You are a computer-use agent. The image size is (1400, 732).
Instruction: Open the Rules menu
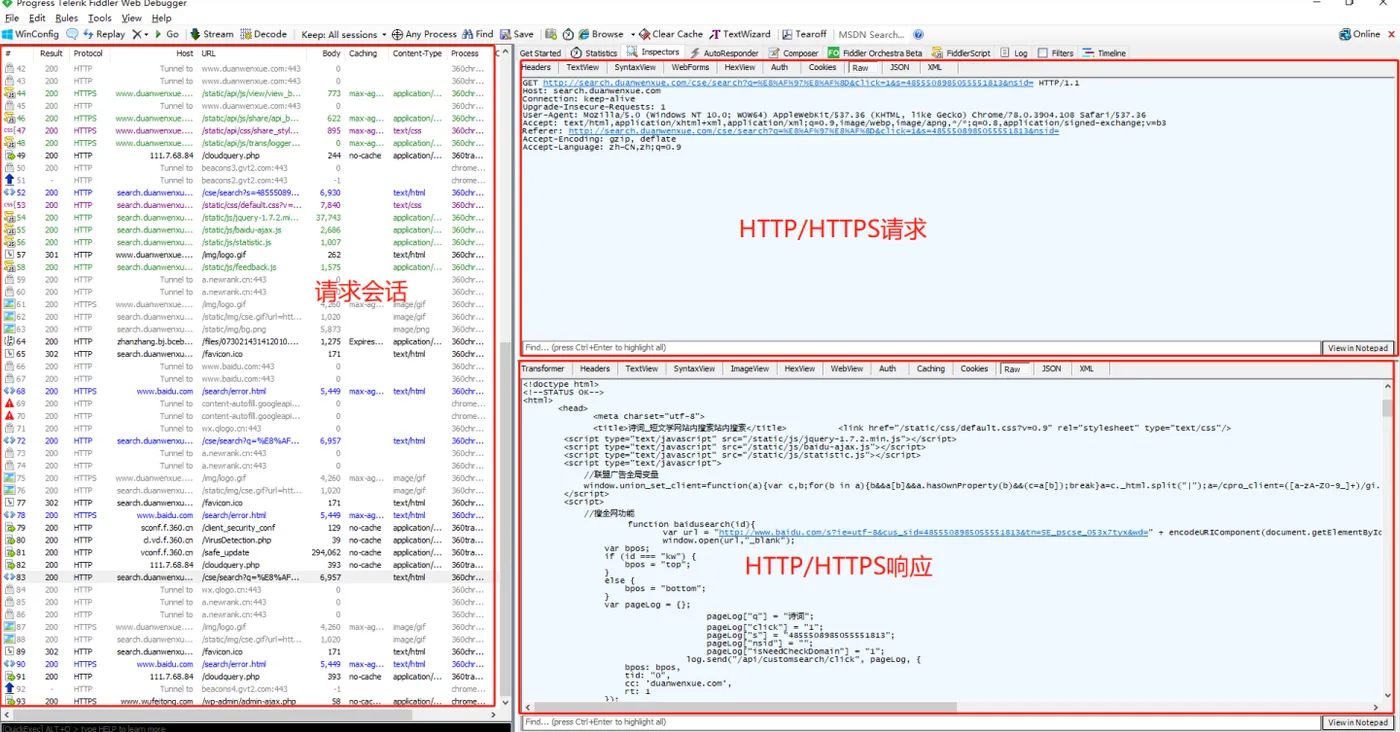click(x=66, y=18)
